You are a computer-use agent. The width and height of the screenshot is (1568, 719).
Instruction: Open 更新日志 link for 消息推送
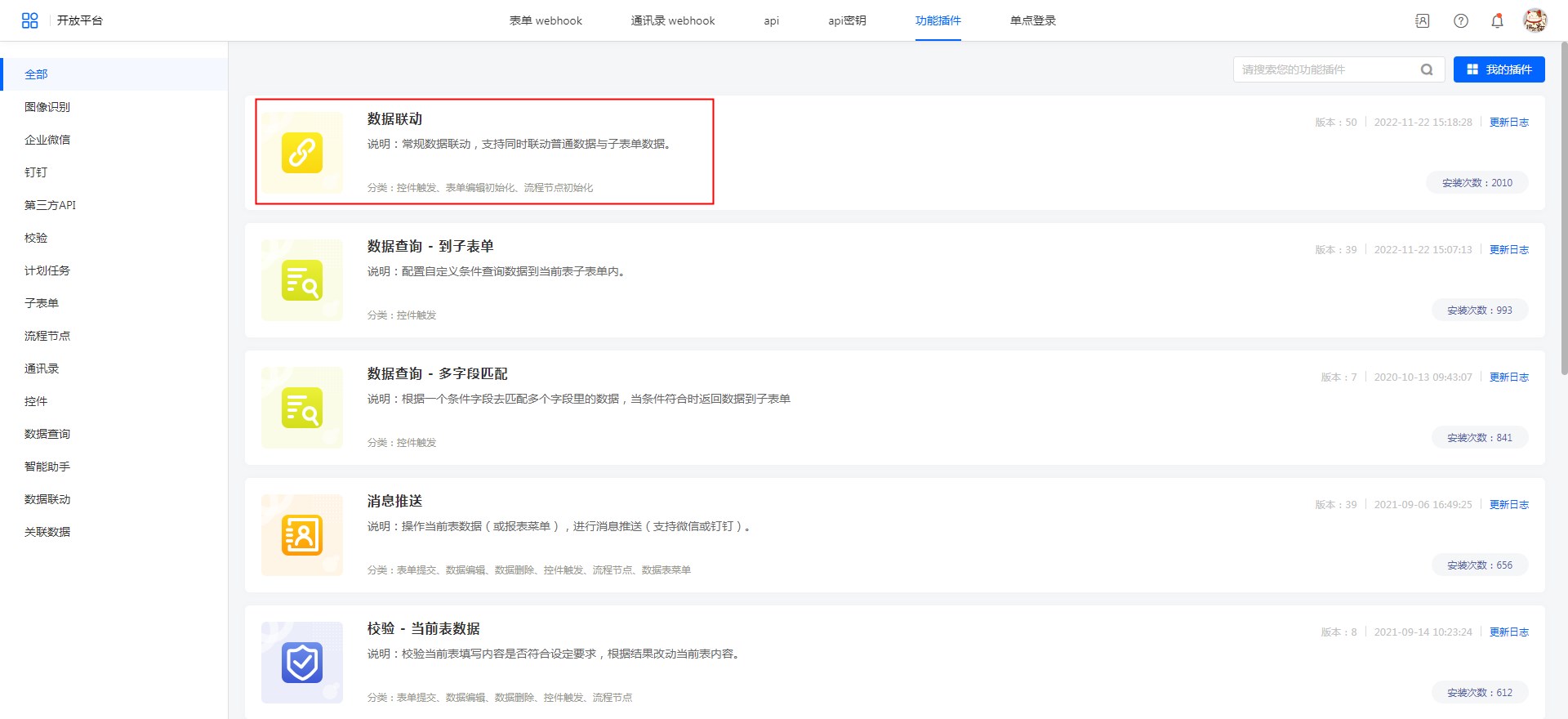click(1508, 505)
